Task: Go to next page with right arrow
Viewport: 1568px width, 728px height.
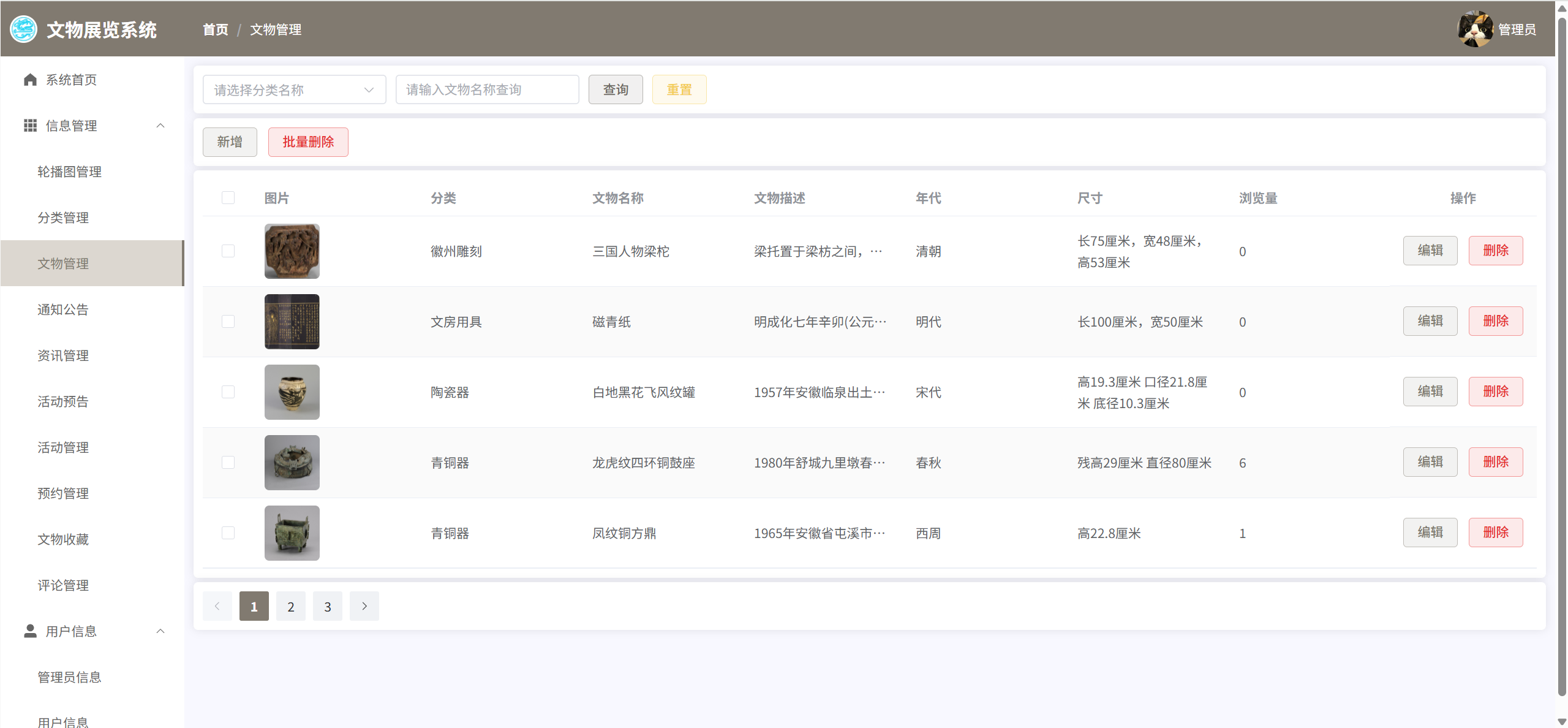Action: tap(364, 606)
